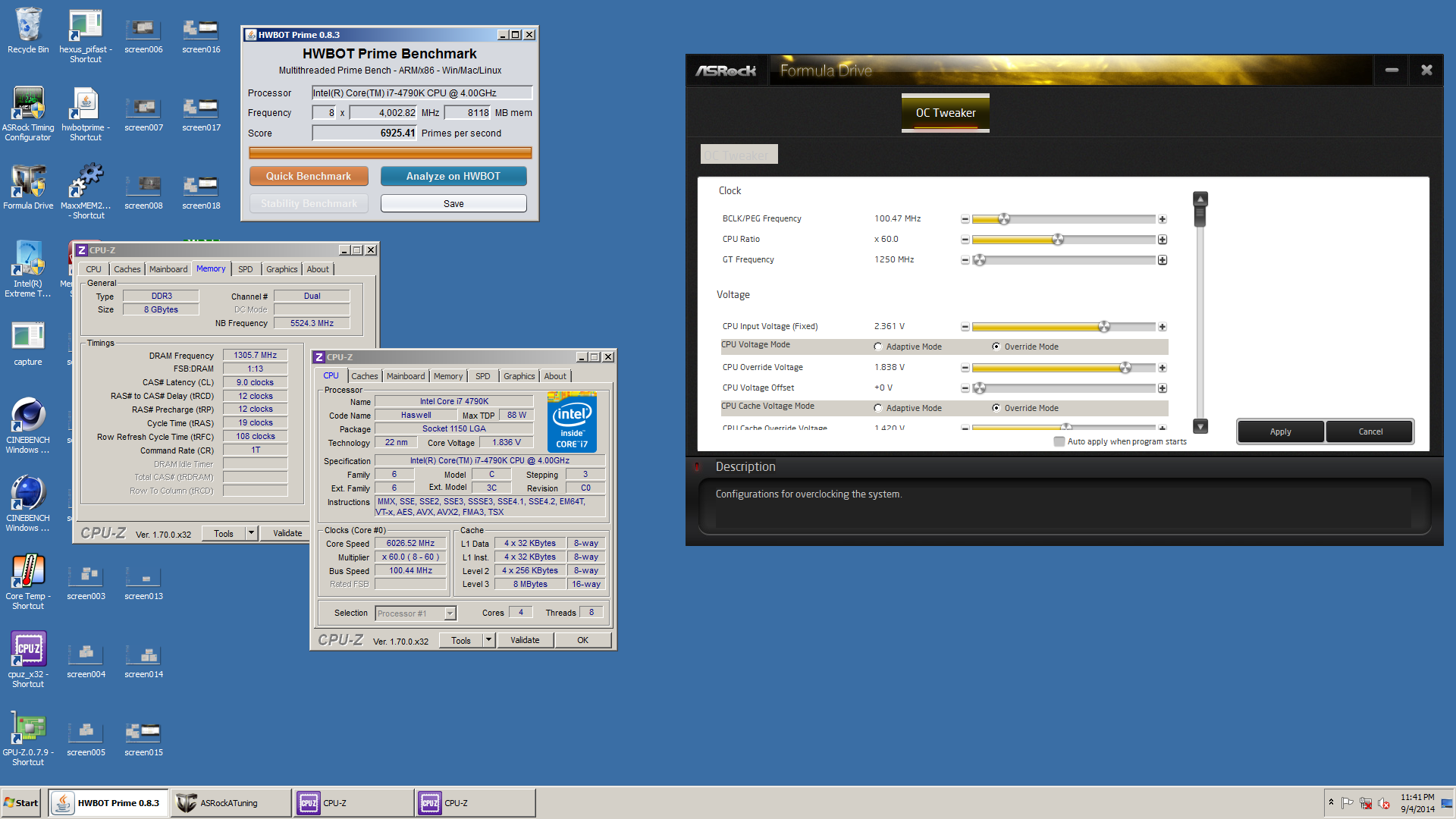Open Tools dropdown arrow in Memory CPU-Z
This screenshot has width=1456, height=819.
(251, 533)
